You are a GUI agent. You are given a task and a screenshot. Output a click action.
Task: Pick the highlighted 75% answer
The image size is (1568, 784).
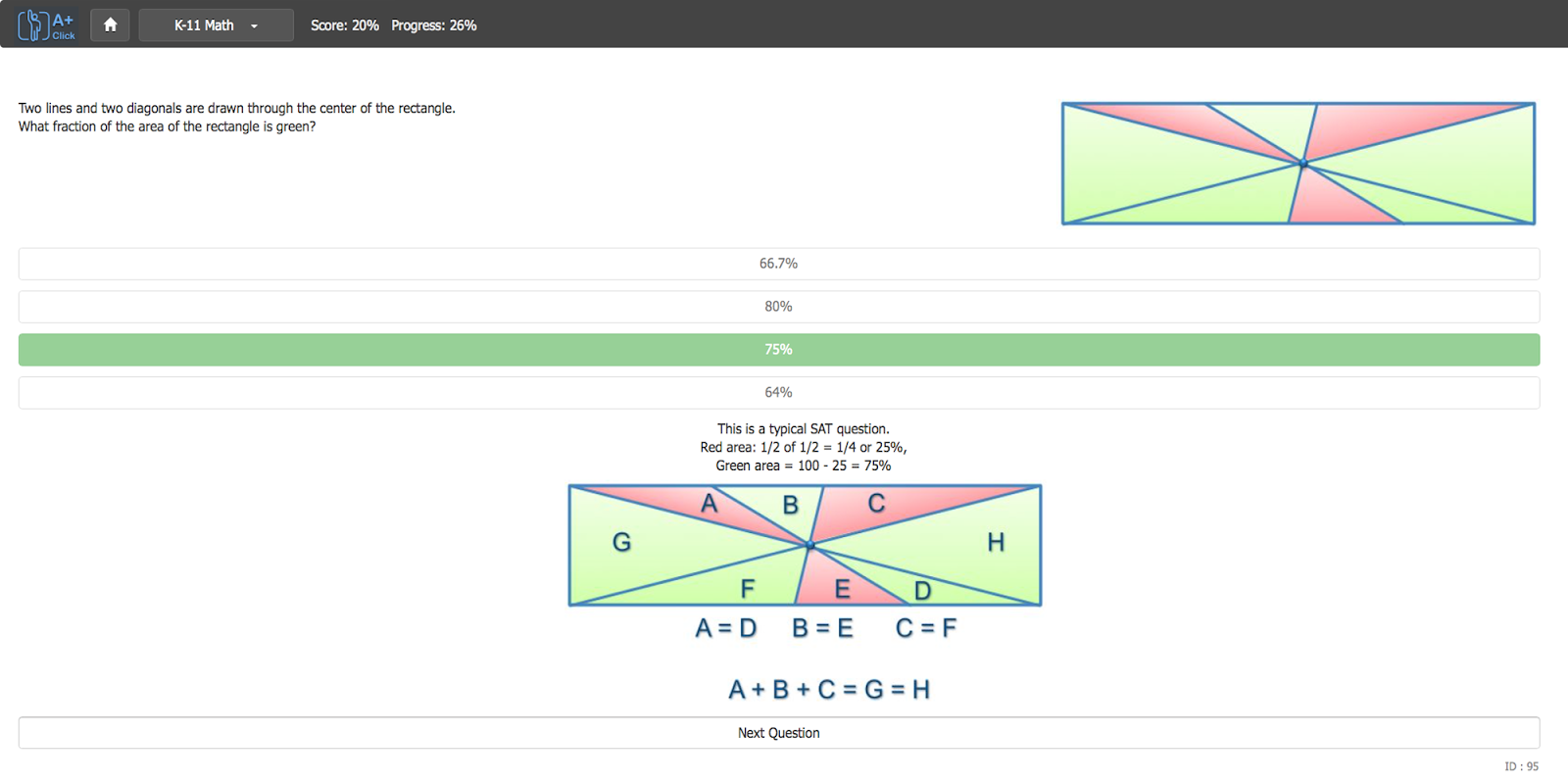pos(778,350)
